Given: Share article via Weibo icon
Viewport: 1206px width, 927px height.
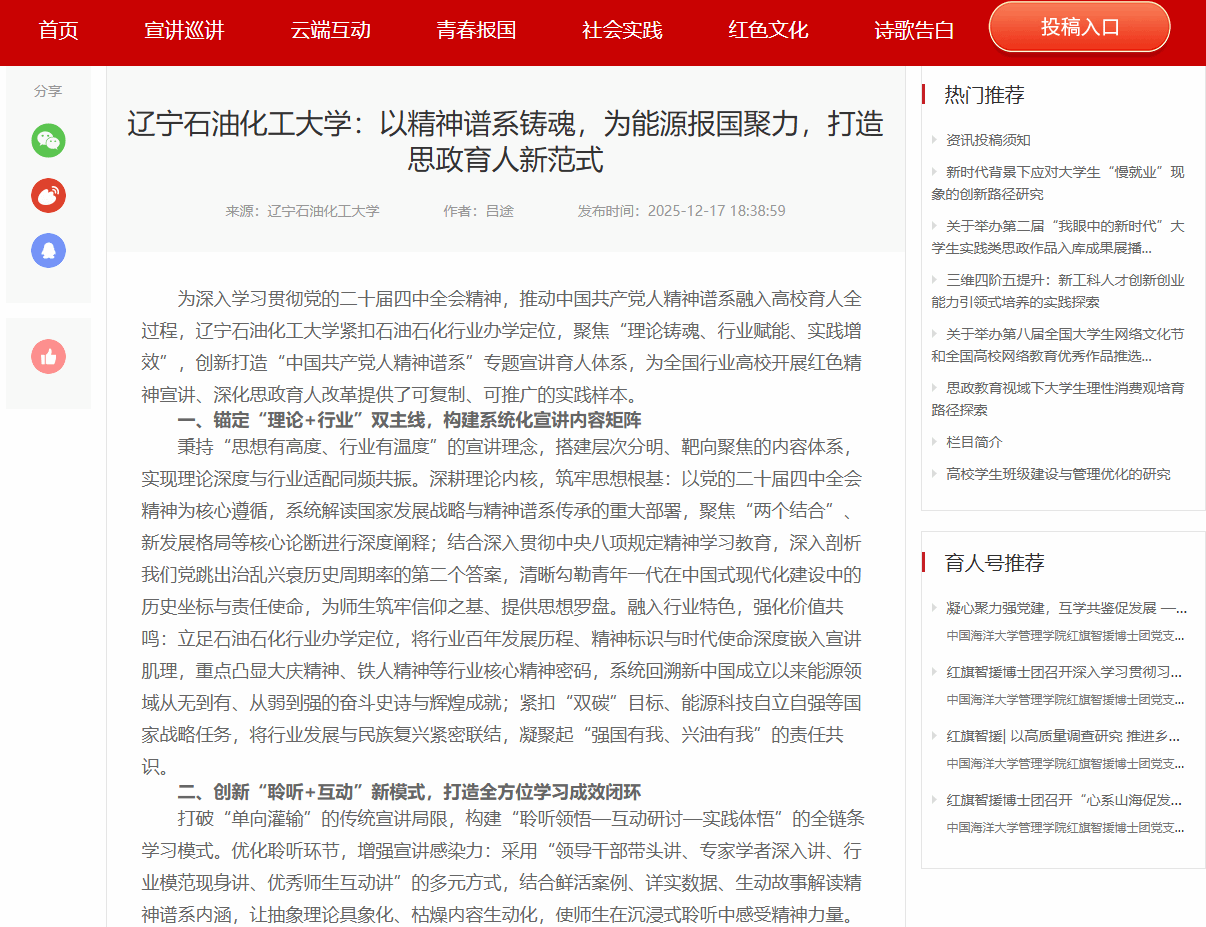Looking at the screenshot, I should [48, 195].
